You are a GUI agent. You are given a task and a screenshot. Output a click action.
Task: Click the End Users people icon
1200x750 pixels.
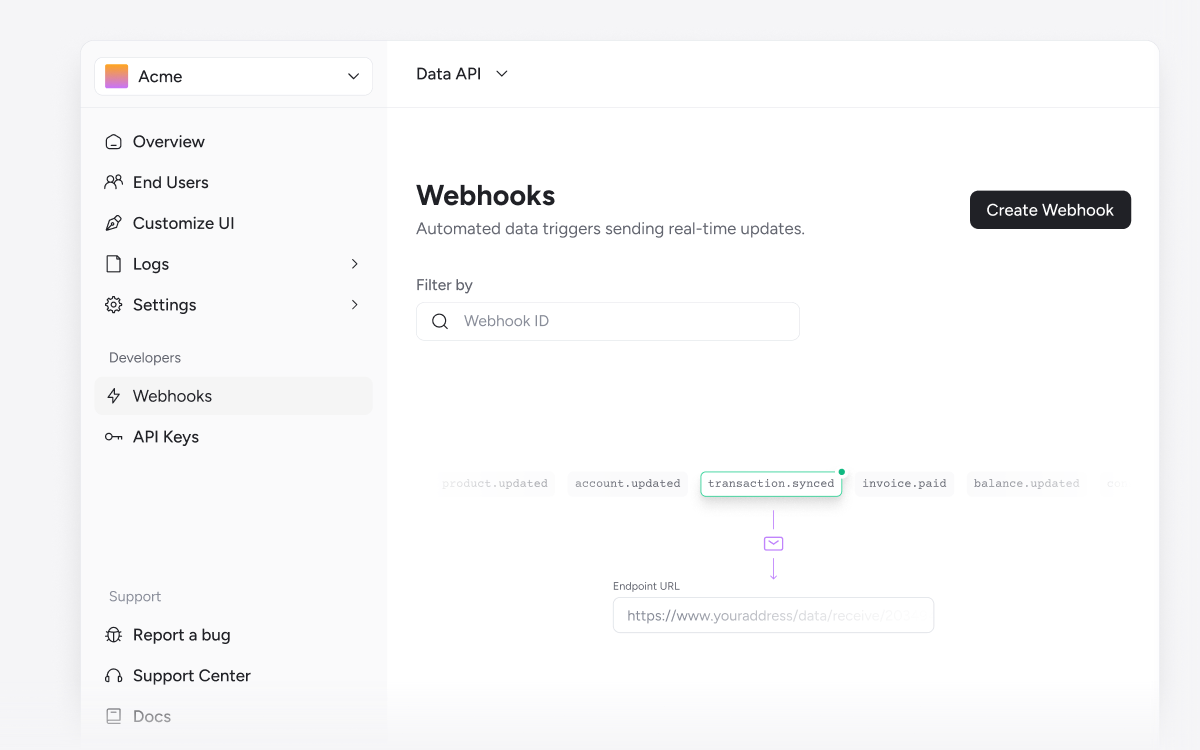(114, 183)
